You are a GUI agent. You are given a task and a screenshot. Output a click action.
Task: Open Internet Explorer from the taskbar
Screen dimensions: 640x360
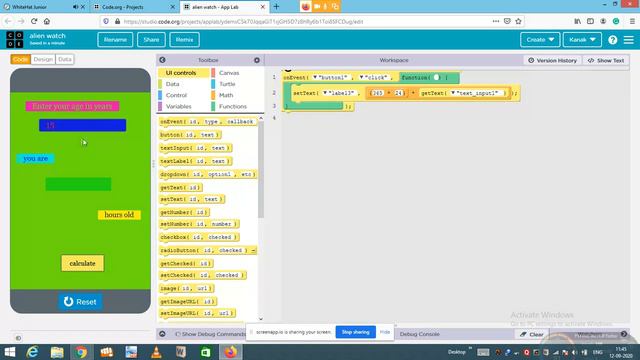(32, 352)
